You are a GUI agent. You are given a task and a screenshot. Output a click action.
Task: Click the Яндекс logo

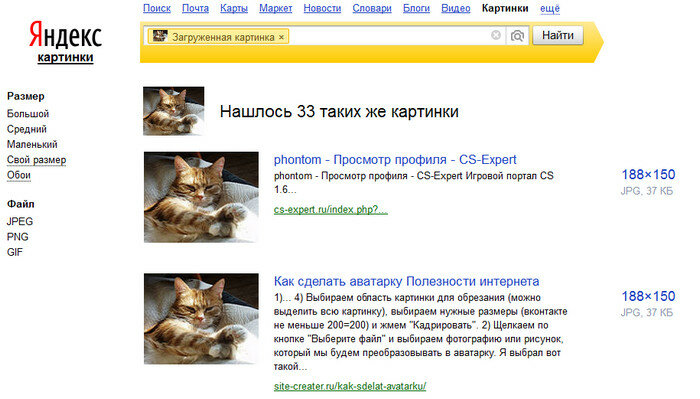(65, 35)
